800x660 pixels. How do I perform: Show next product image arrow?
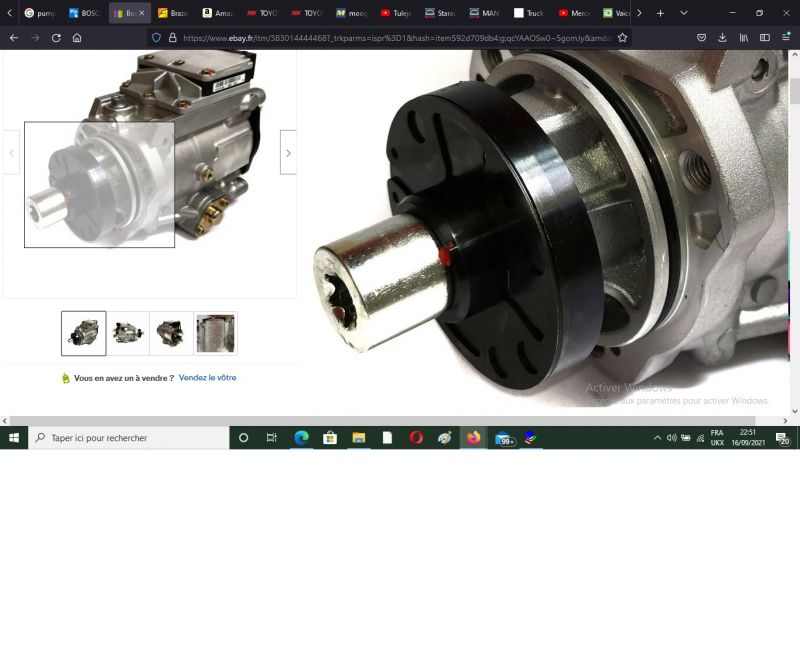288,153
